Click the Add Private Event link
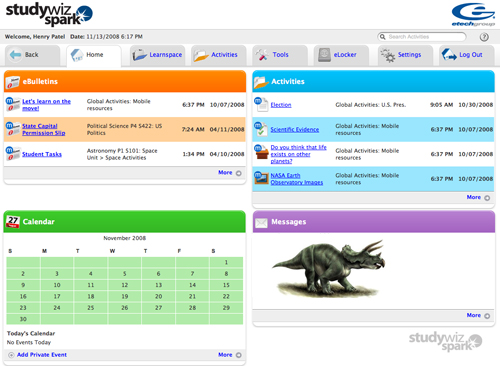The image size is (500, 366). [42, 355]
